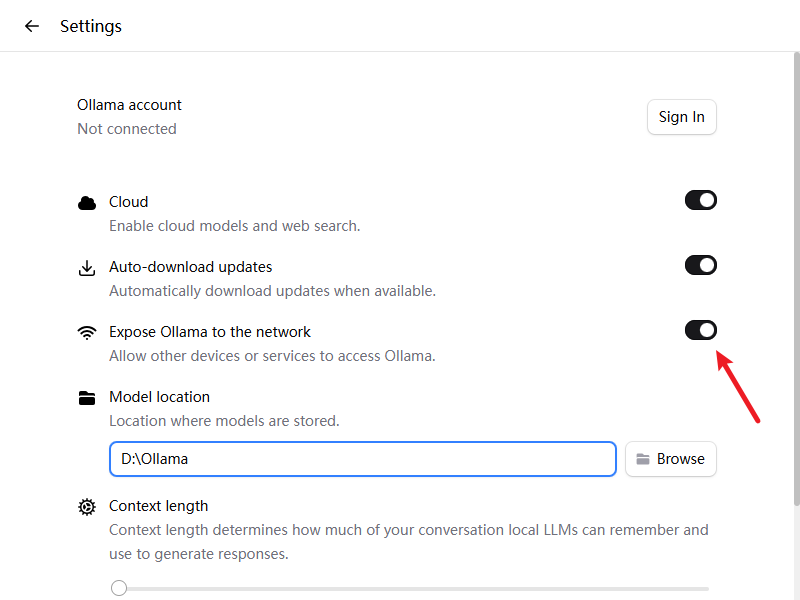
Task: Browse for model location folder
Action: [x=670, y=459]
